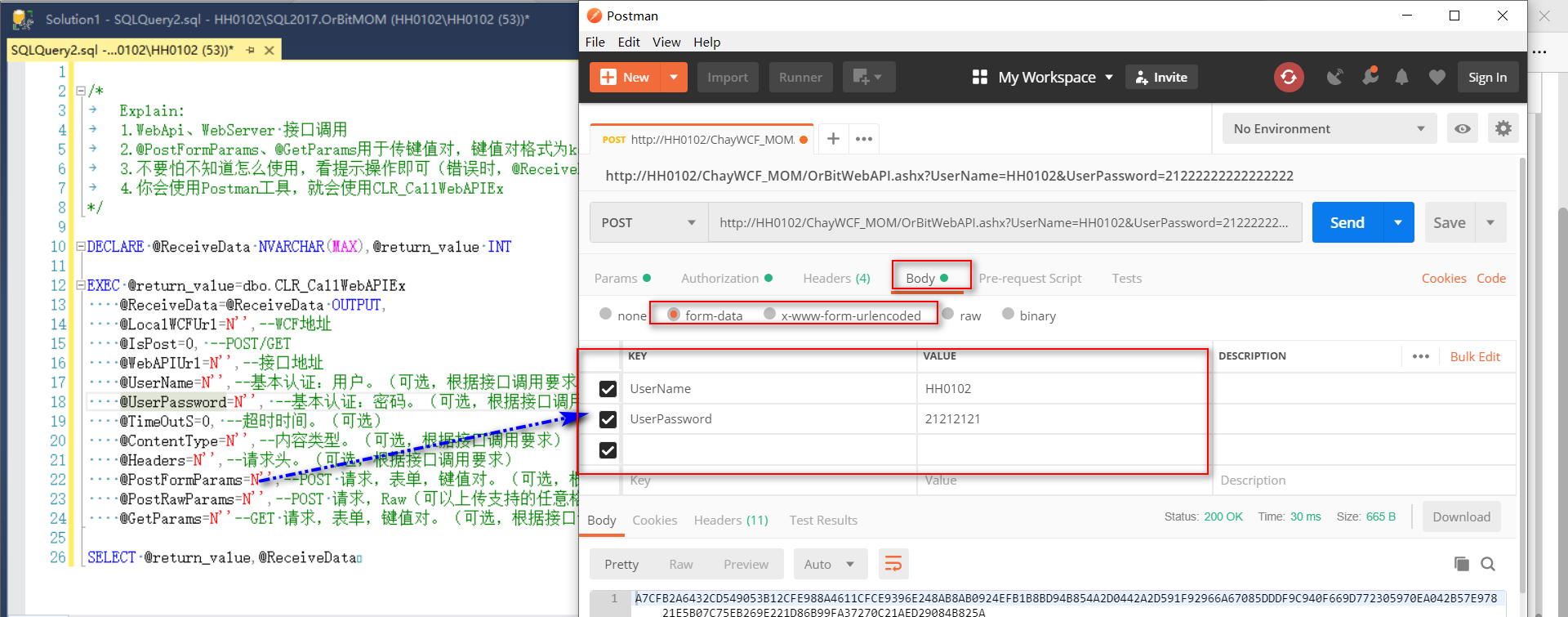Image resolution: width=1568 pixels, height=617 pixels.
Task: Open manage environments gear icon
Action: pyautogui.click(x=1503, y=128)
